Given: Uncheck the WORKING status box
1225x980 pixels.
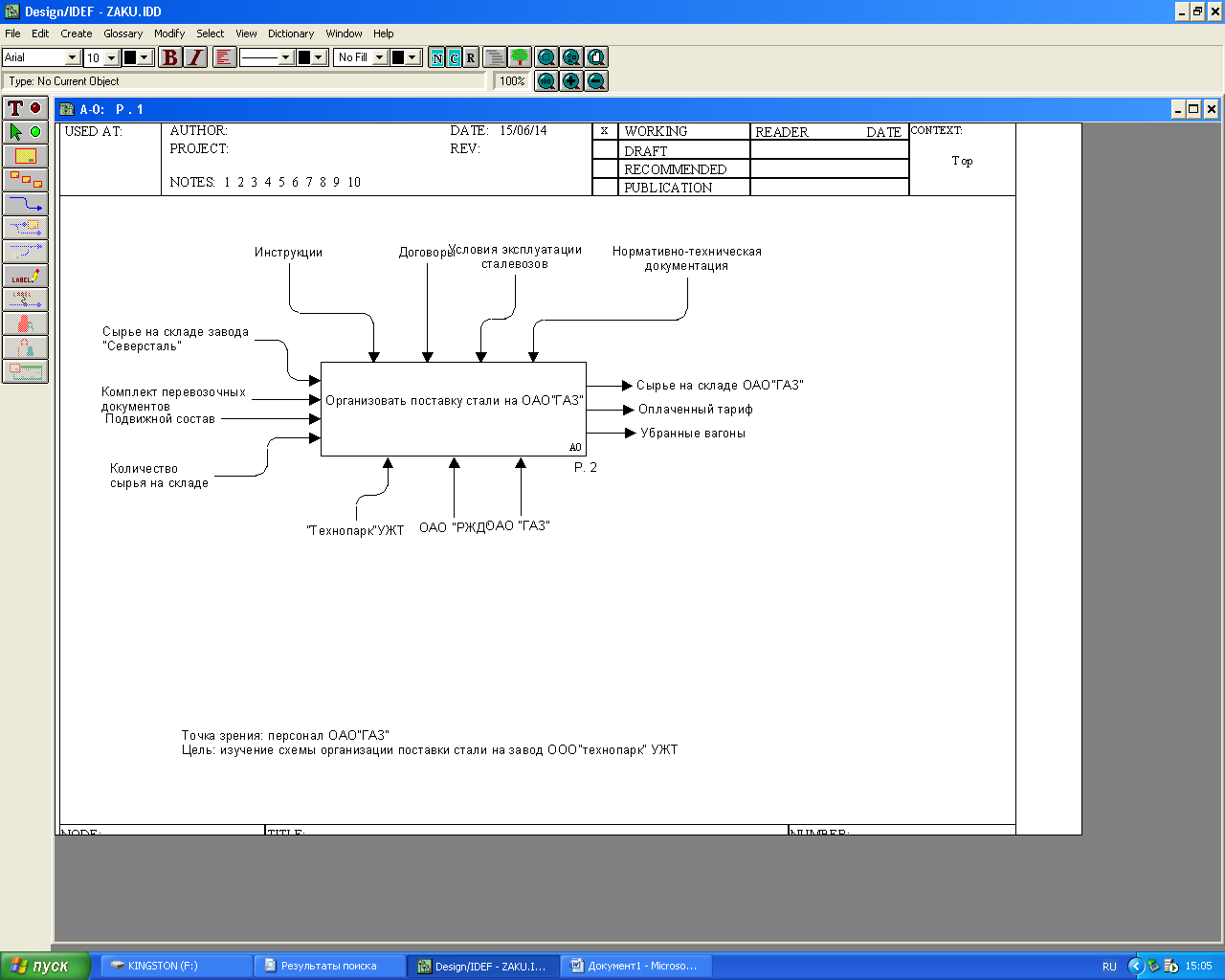Looking at the screenshot, I should tap(605, 131).
